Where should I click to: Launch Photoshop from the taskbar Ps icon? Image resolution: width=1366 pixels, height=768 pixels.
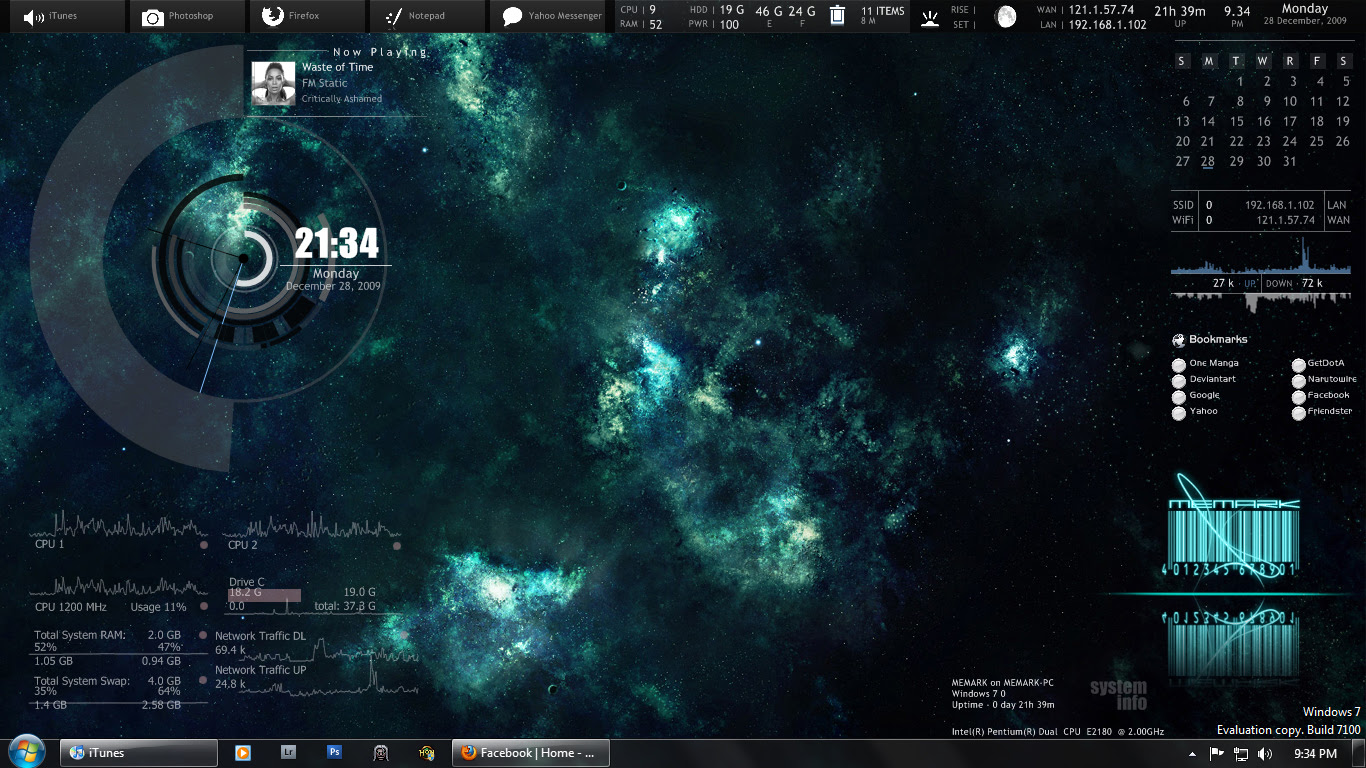[x=335, y=752]
